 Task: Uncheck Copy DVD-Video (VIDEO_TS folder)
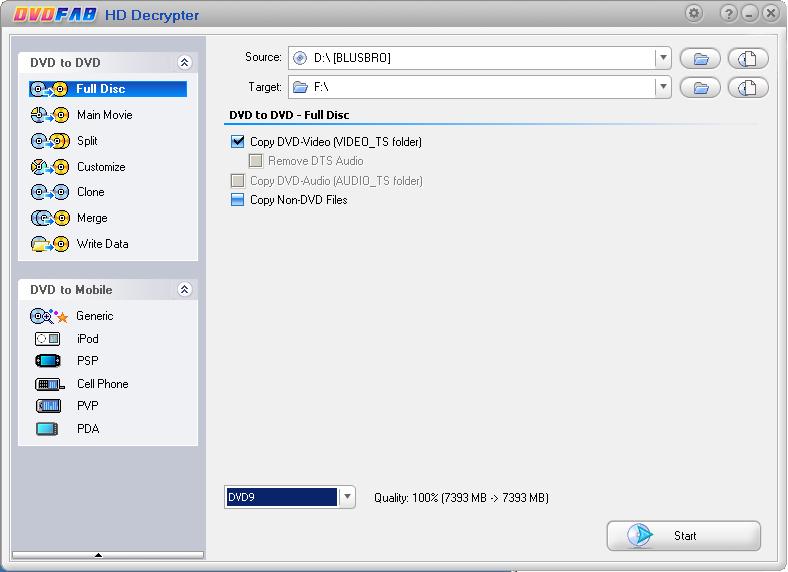click(x=238, y=142)
